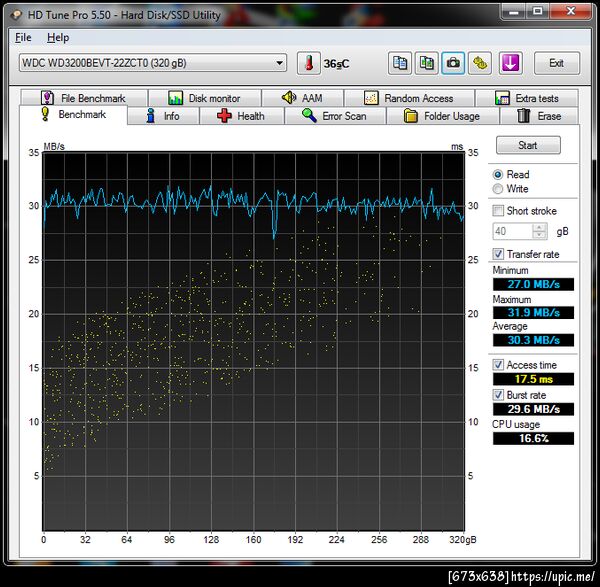The height and width of the screenshot is (587, 600).
Task: Close the HD Tune Pro window
Action: (571, 12)
